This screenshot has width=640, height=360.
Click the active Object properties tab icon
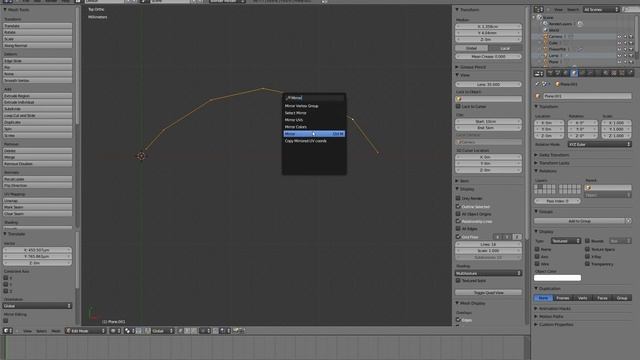(574, 73)
